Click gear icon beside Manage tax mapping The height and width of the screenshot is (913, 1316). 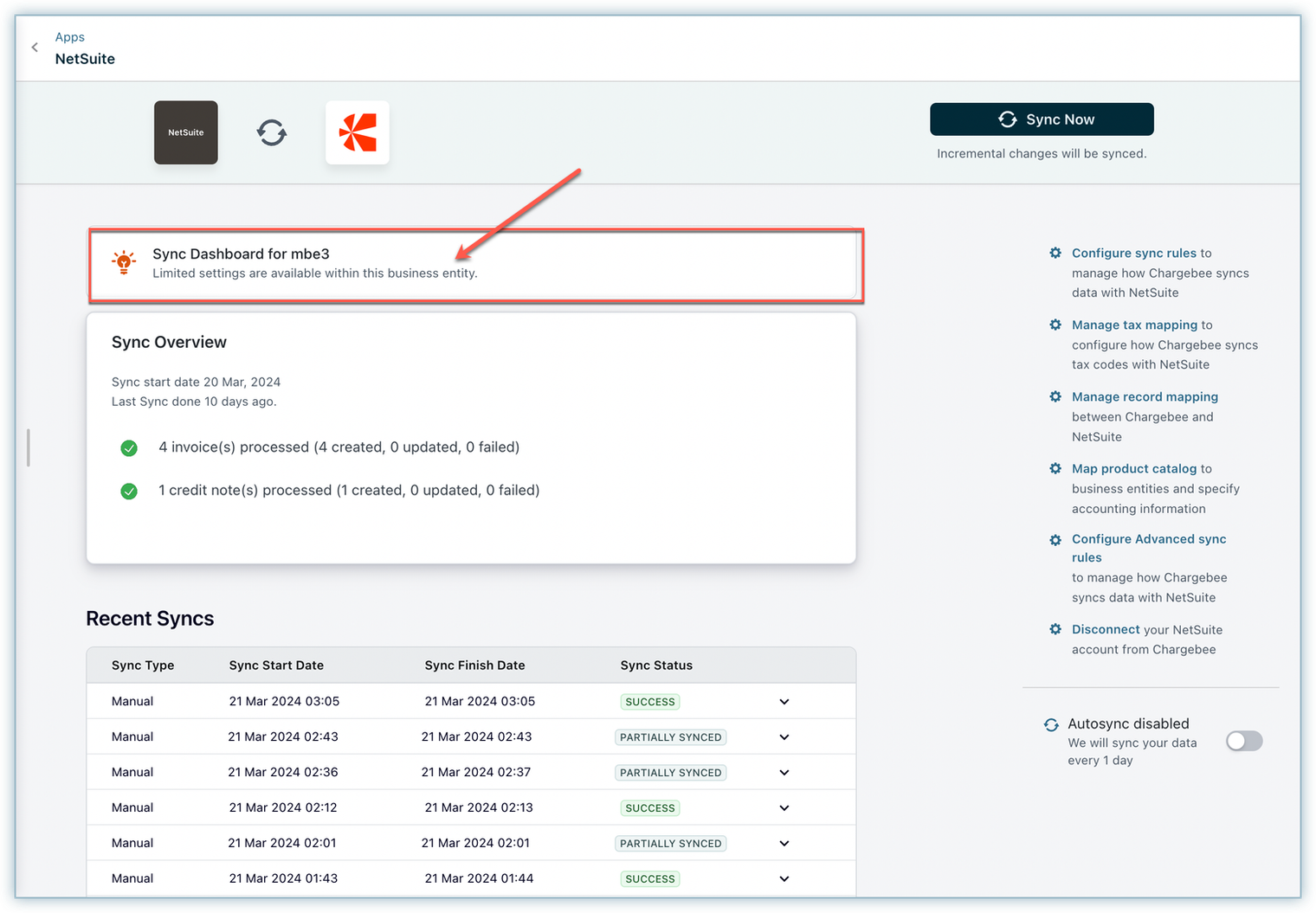(x=1055, y=325)
